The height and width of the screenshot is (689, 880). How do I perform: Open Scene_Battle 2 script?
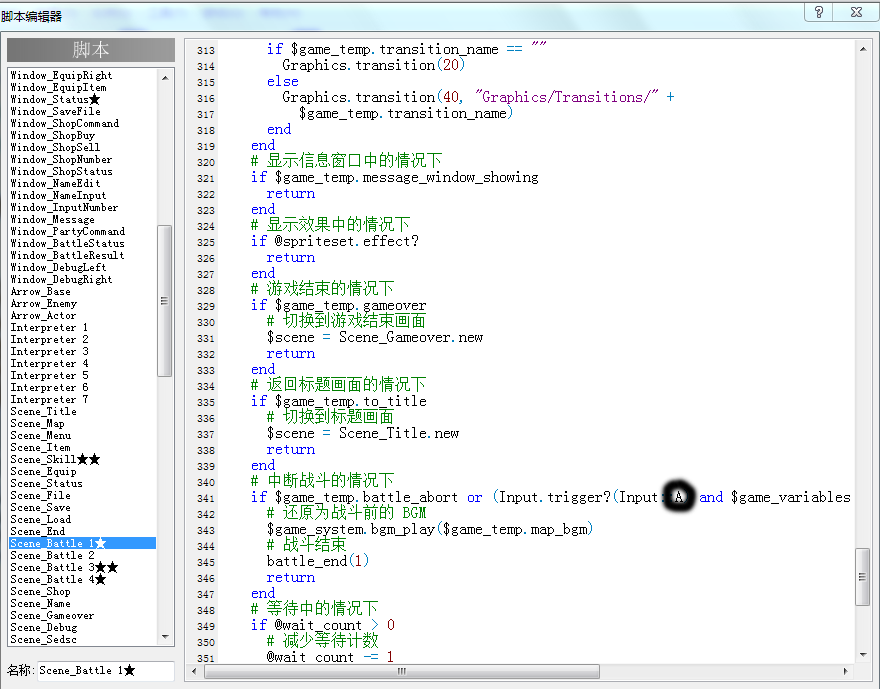(x=52, y=555)
